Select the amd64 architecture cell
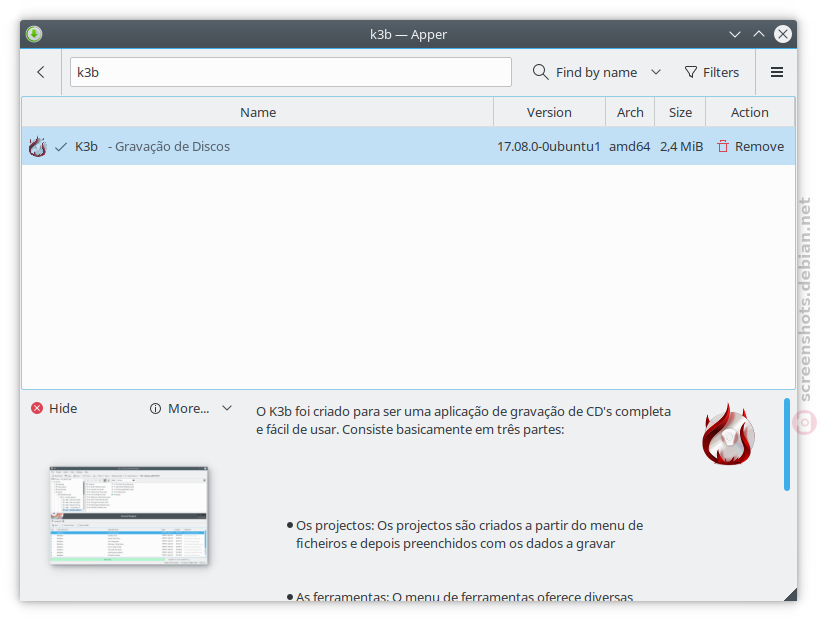The height and width of the screenshot is (621, 817). [629, 146]
